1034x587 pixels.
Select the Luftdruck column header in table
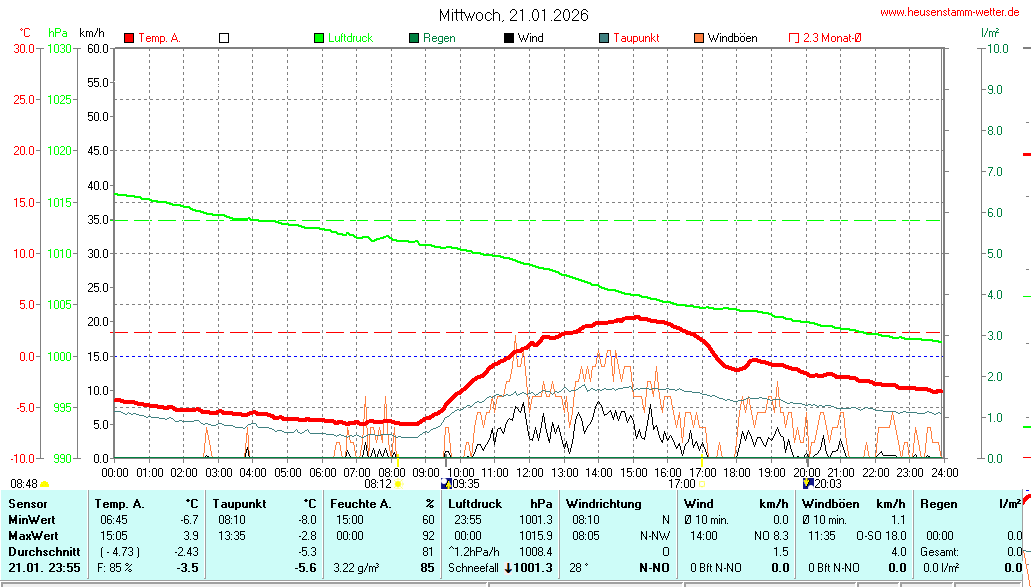click(x=474, y=504)
